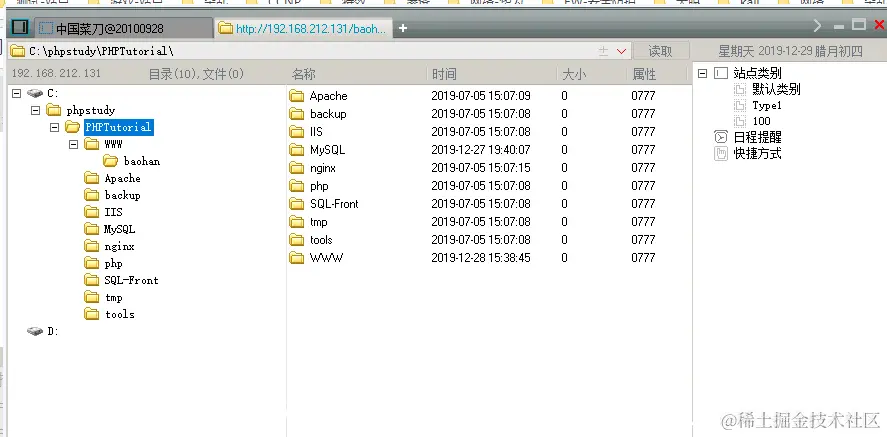
Task: Select the C: drive icon in tree
Action: 35,93
